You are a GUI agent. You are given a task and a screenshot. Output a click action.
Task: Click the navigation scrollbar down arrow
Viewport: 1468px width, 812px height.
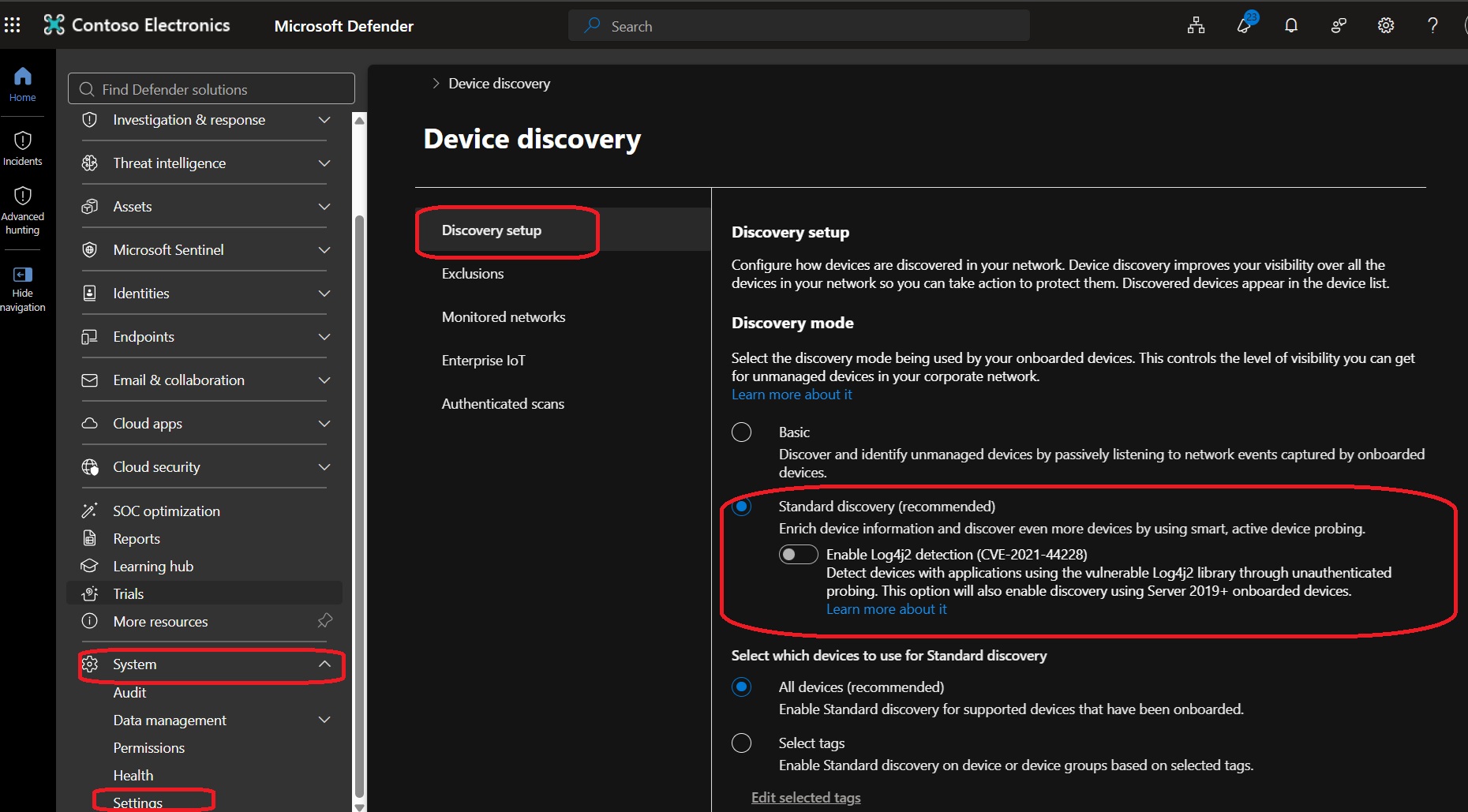359,806
